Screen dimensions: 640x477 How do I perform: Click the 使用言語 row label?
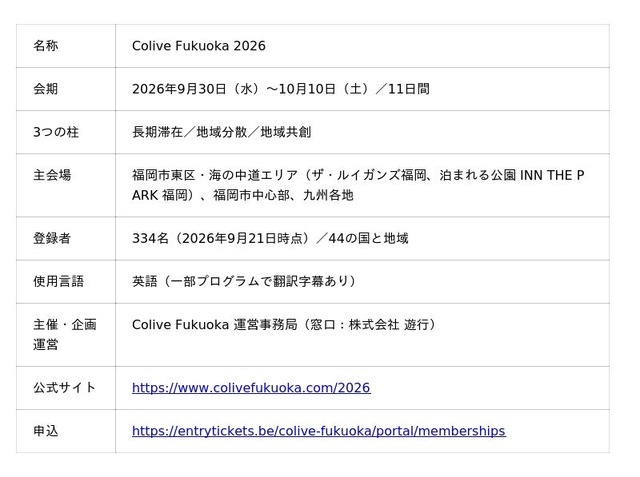pos(58,282)
